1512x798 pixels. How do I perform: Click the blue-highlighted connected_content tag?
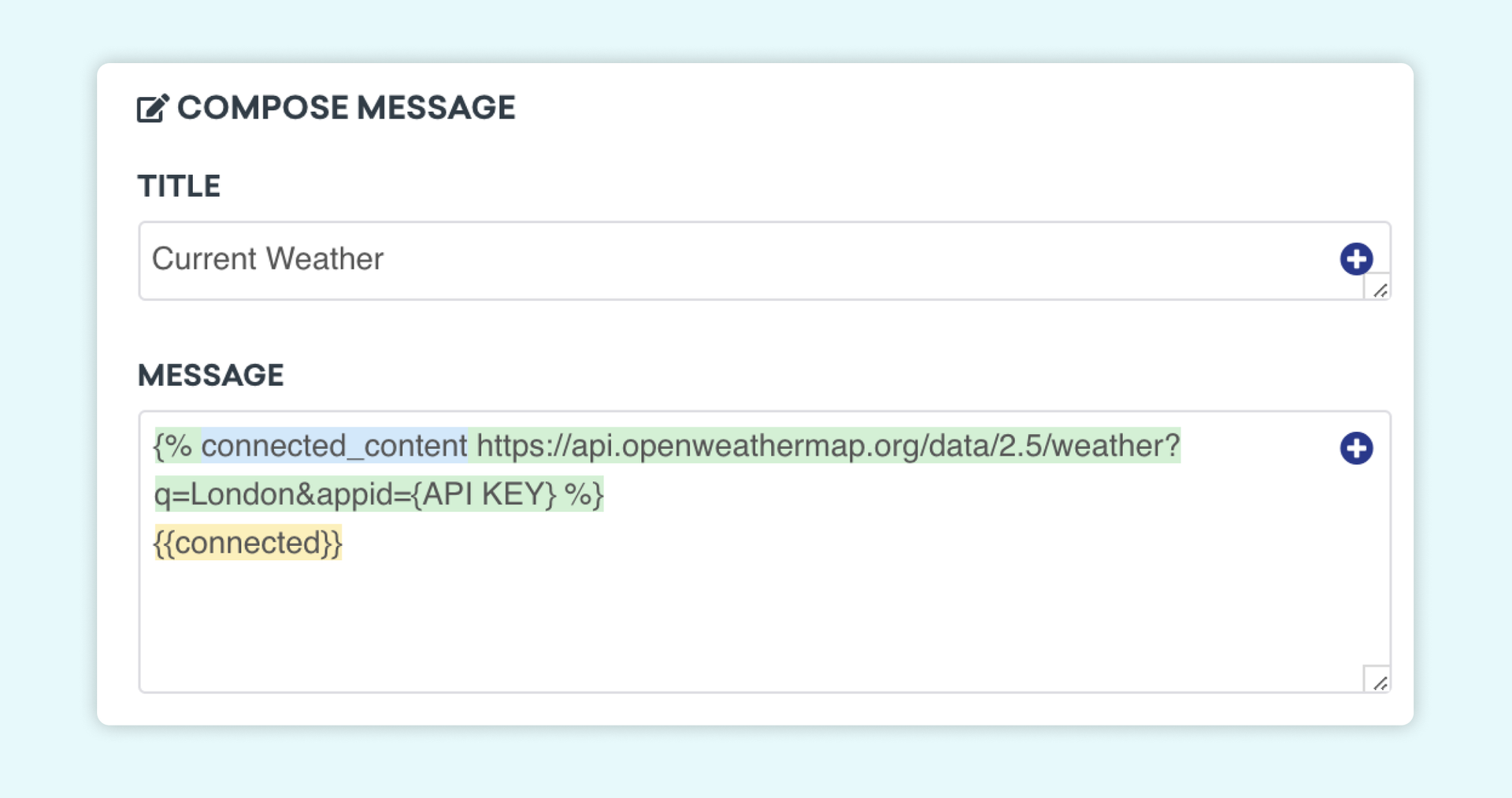pos(334,446)
